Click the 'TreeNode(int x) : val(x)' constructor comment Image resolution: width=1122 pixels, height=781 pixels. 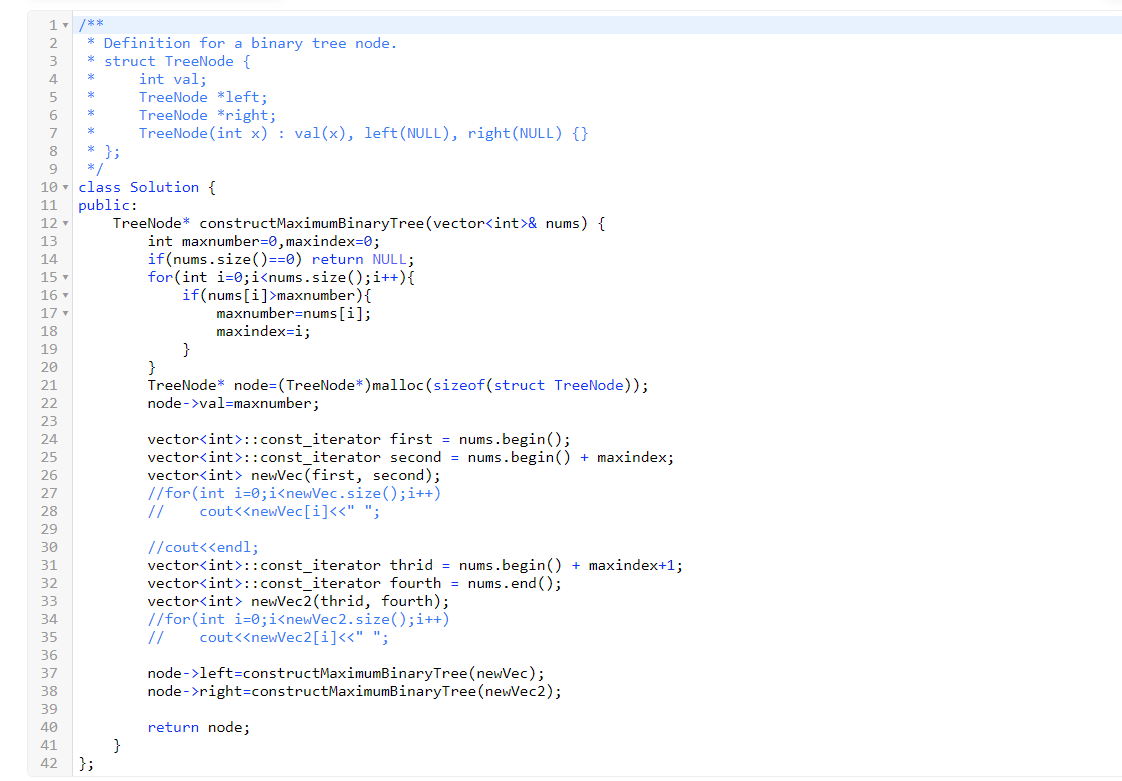pyautogui.click(x=364, y=133)
